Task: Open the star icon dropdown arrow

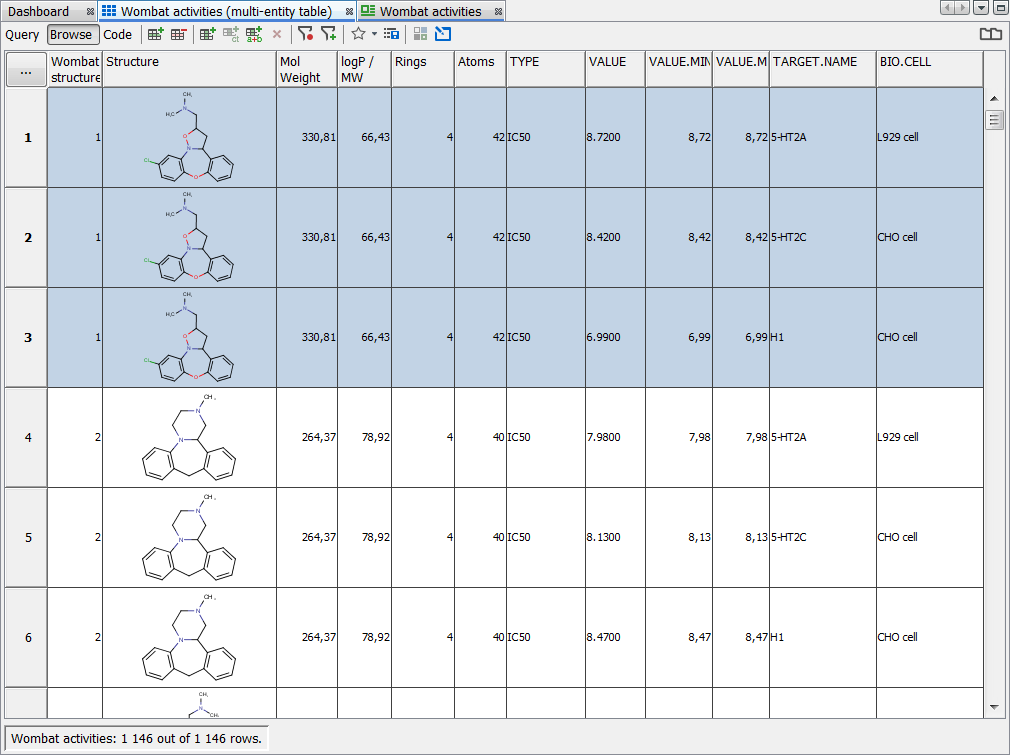Action: (372, 33)
